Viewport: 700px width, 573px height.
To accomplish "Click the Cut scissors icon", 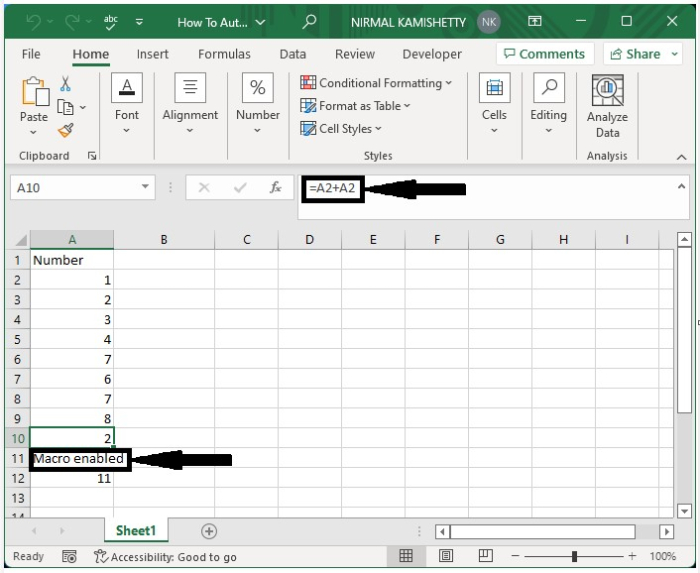I will (65, 83).
